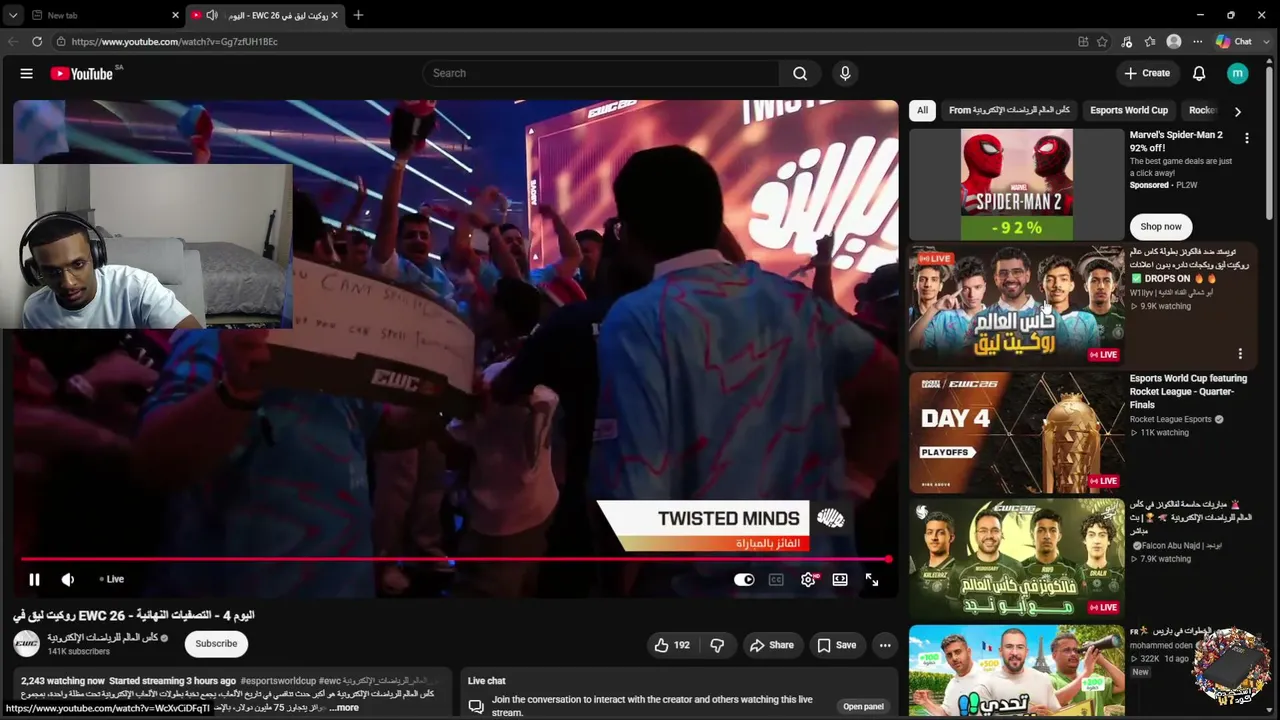Open more actions under the video

coord(885,645)
